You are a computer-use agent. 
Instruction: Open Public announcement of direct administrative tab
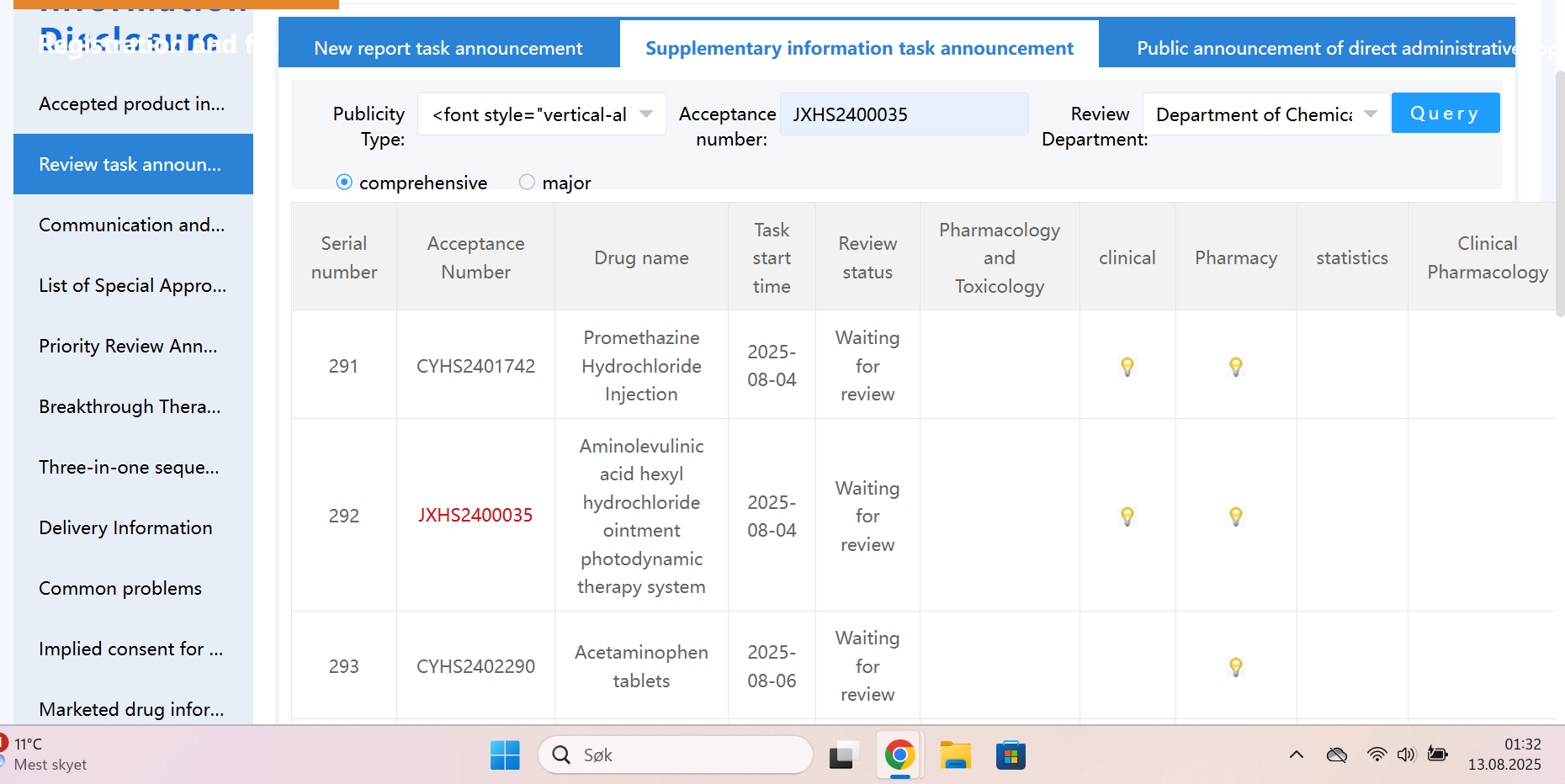1325,48
